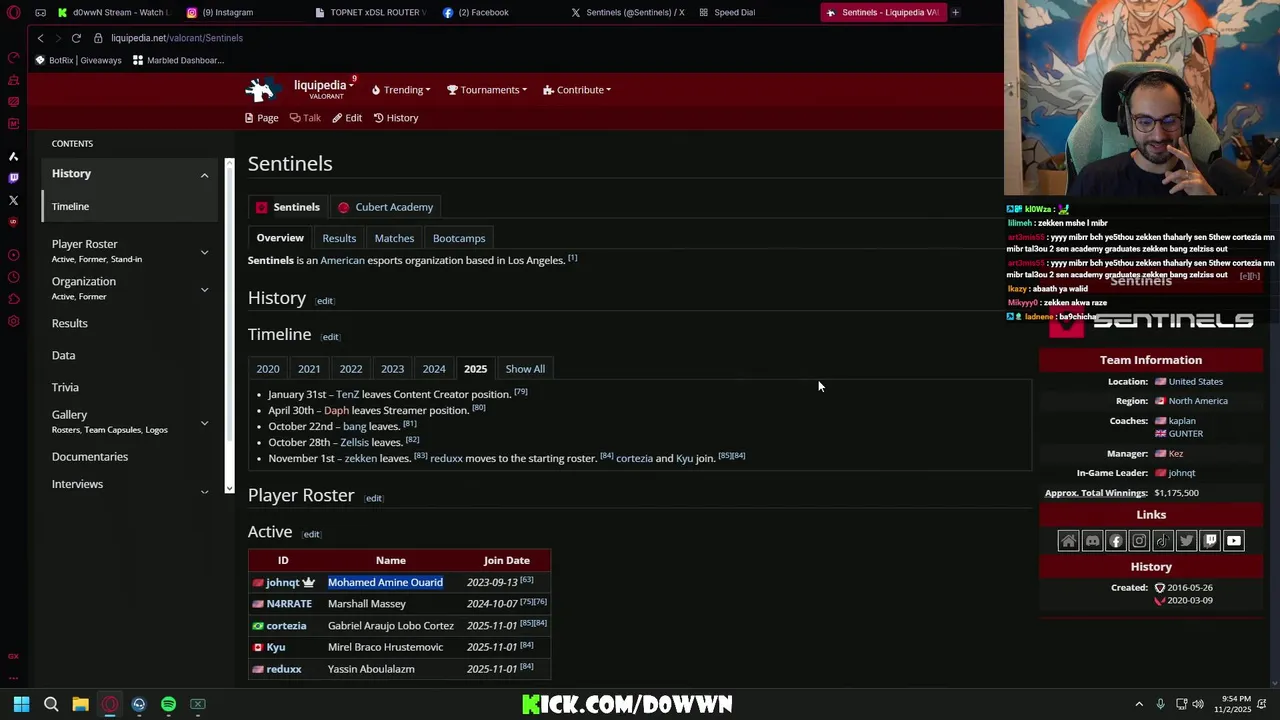This screenshot has height=720, width=1280.
Task: Open File Explorer from taskbar
Action: [x=80, y=704]
